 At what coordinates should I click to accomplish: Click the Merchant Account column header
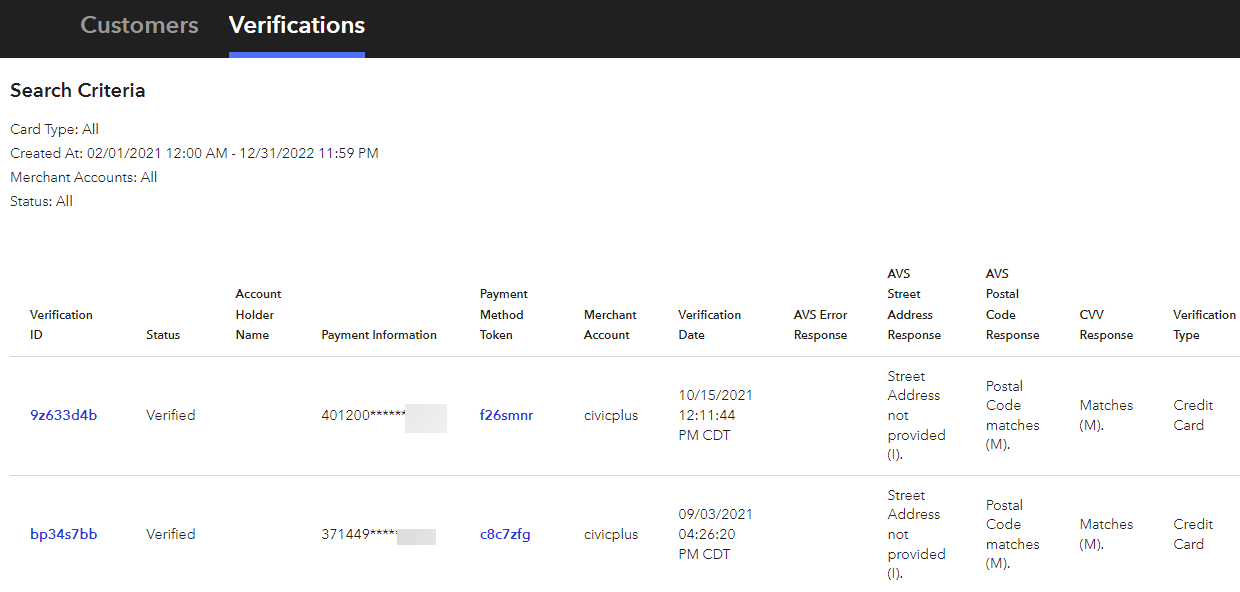(610, 325)
